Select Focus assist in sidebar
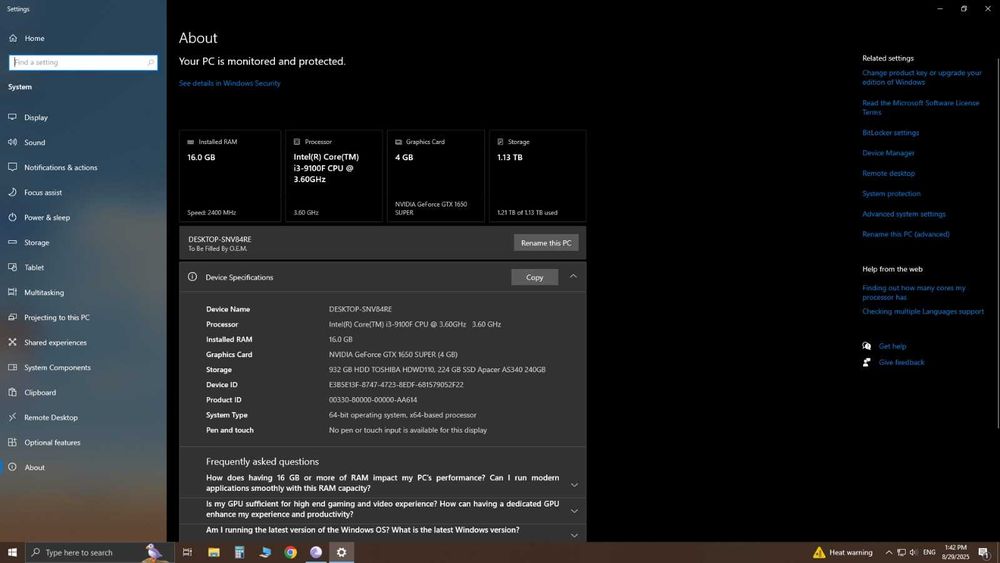 click(43, 192)
